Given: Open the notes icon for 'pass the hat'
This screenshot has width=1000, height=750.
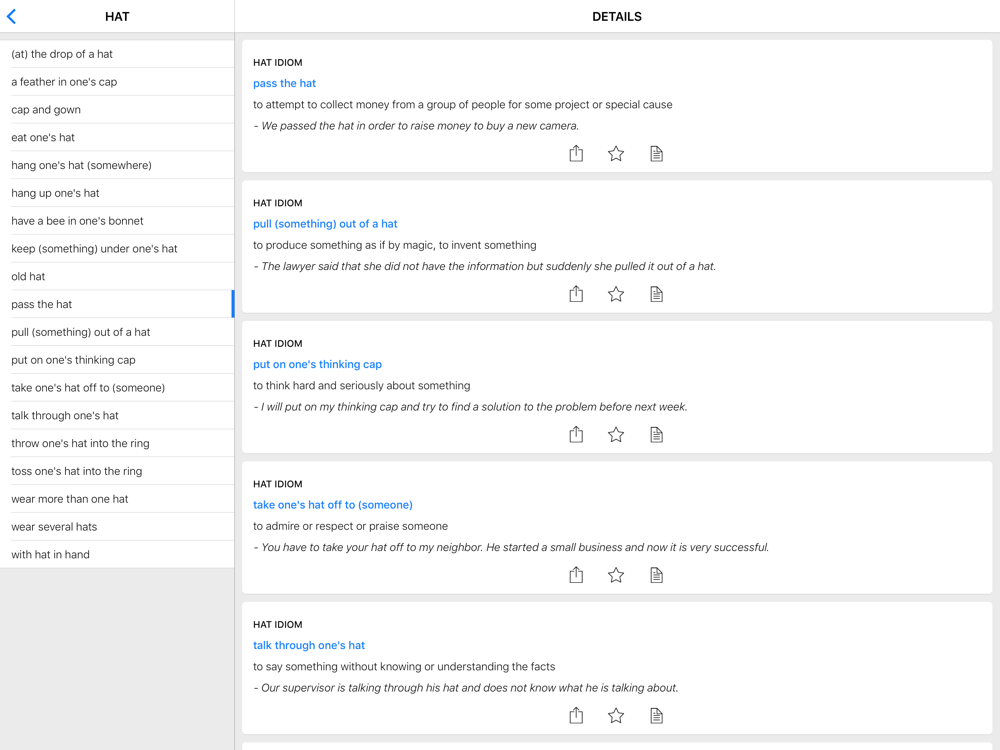Looking at the screenshot, I should pos(656,154).
